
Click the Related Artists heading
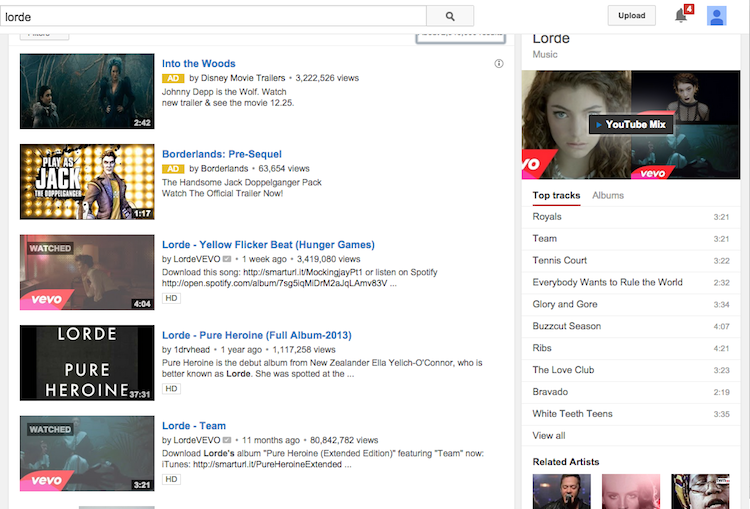[566, 462]
